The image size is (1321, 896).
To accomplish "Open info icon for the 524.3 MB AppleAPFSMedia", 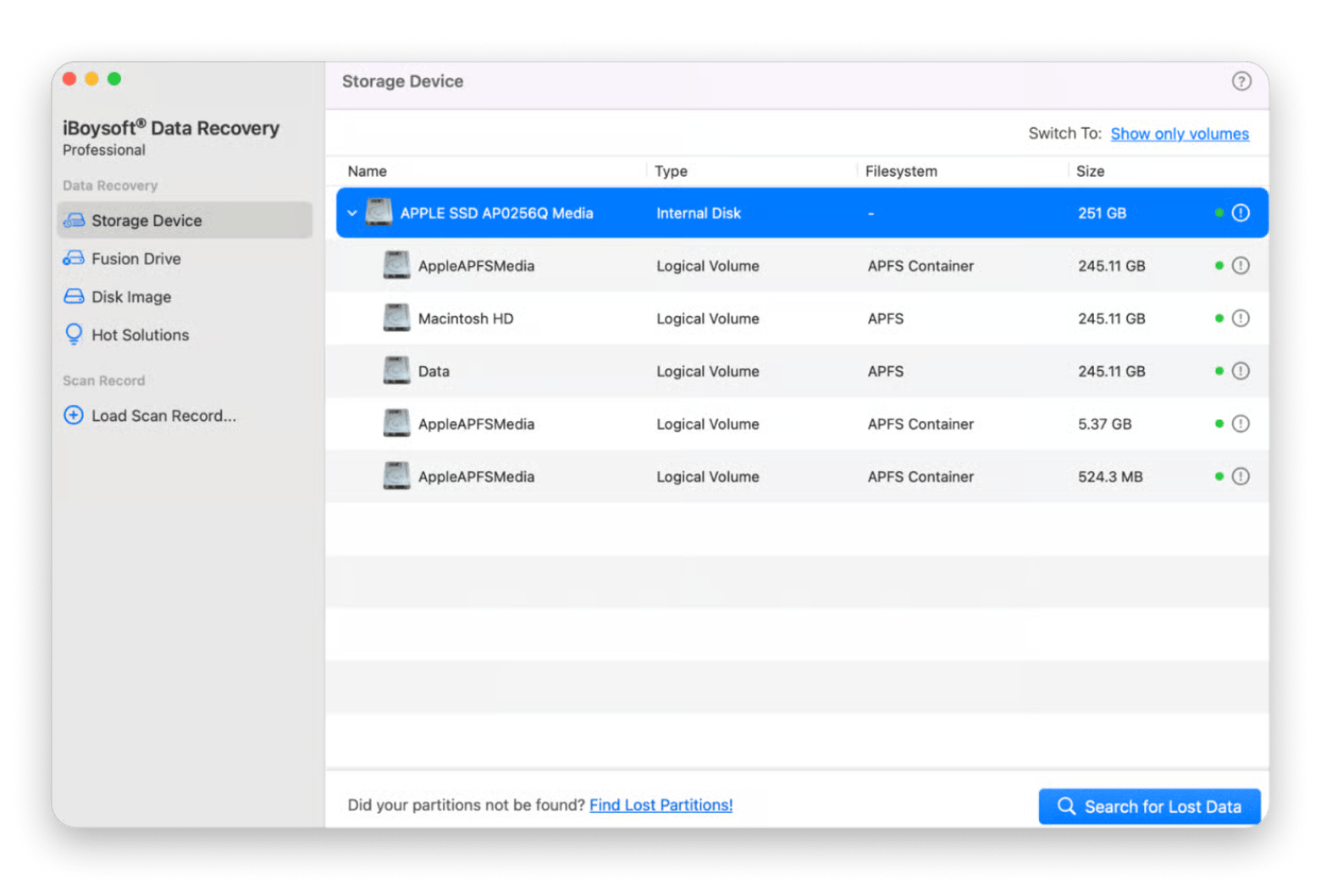I will (1241, 476).
